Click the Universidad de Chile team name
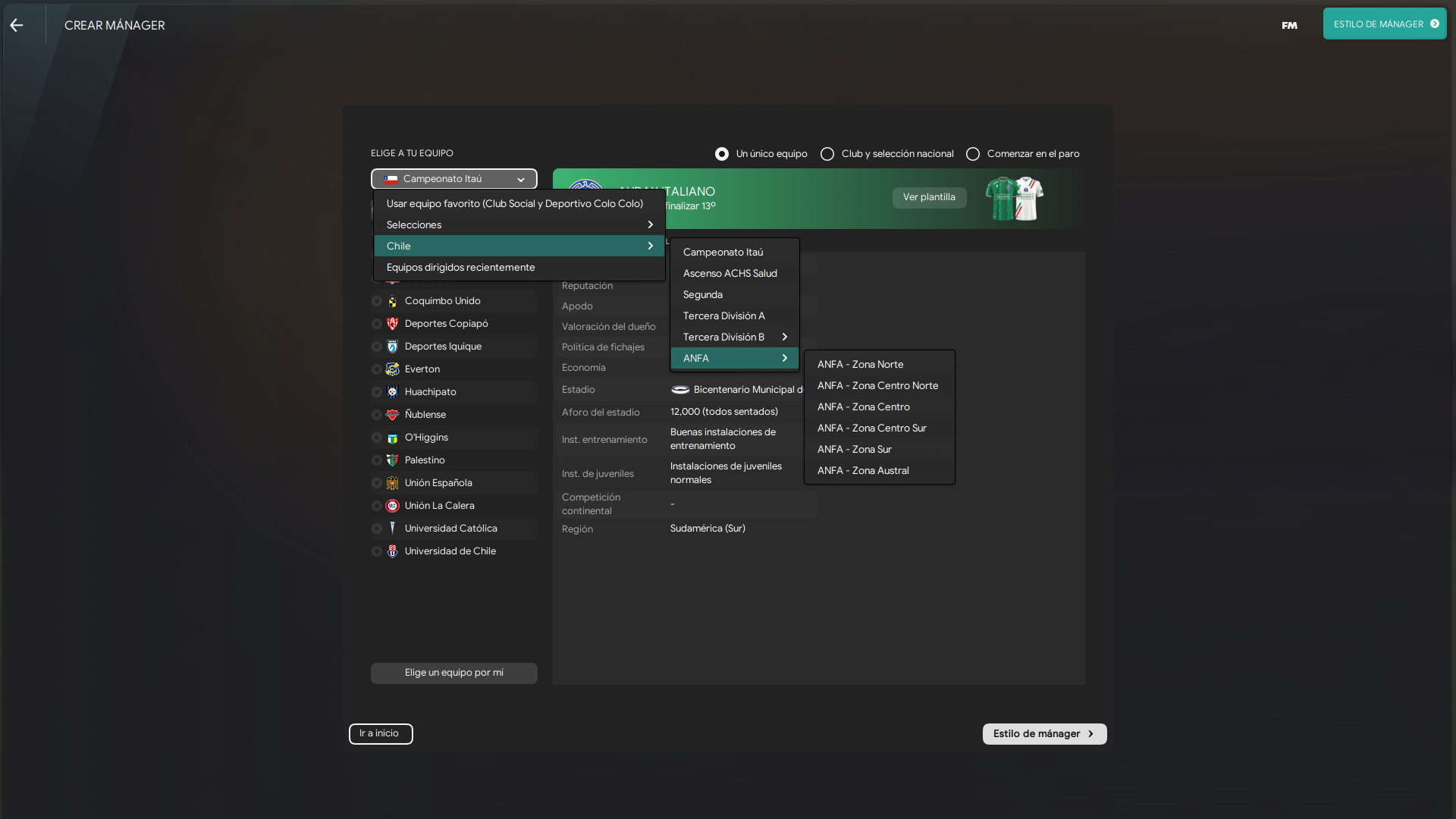This screenshot has width=1456, height=819. pyautogui.click(x=450, y=551)
